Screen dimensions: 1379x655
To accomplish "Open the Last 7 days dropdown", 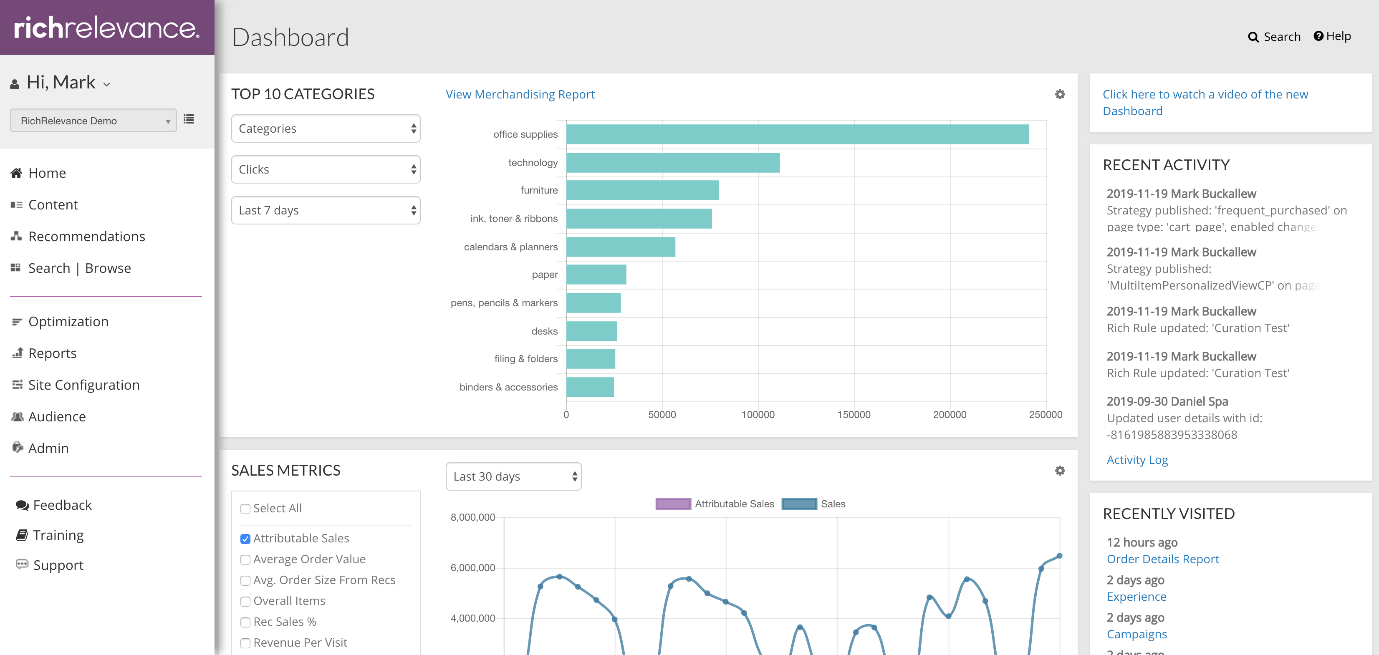I will pyautogui.click(x=326, y=211).
